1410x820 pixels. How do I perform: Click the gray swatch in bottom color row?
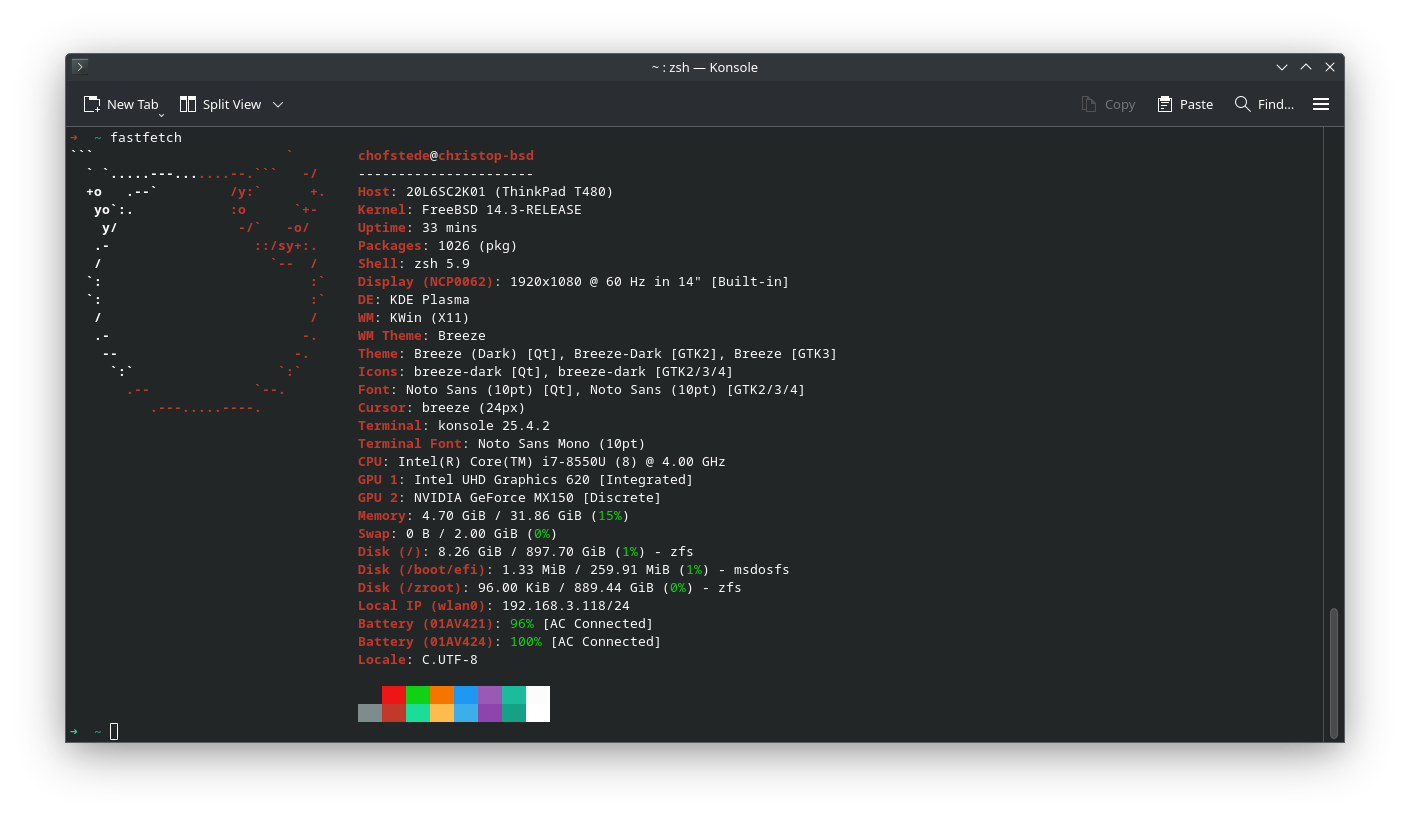coord(370,713)
